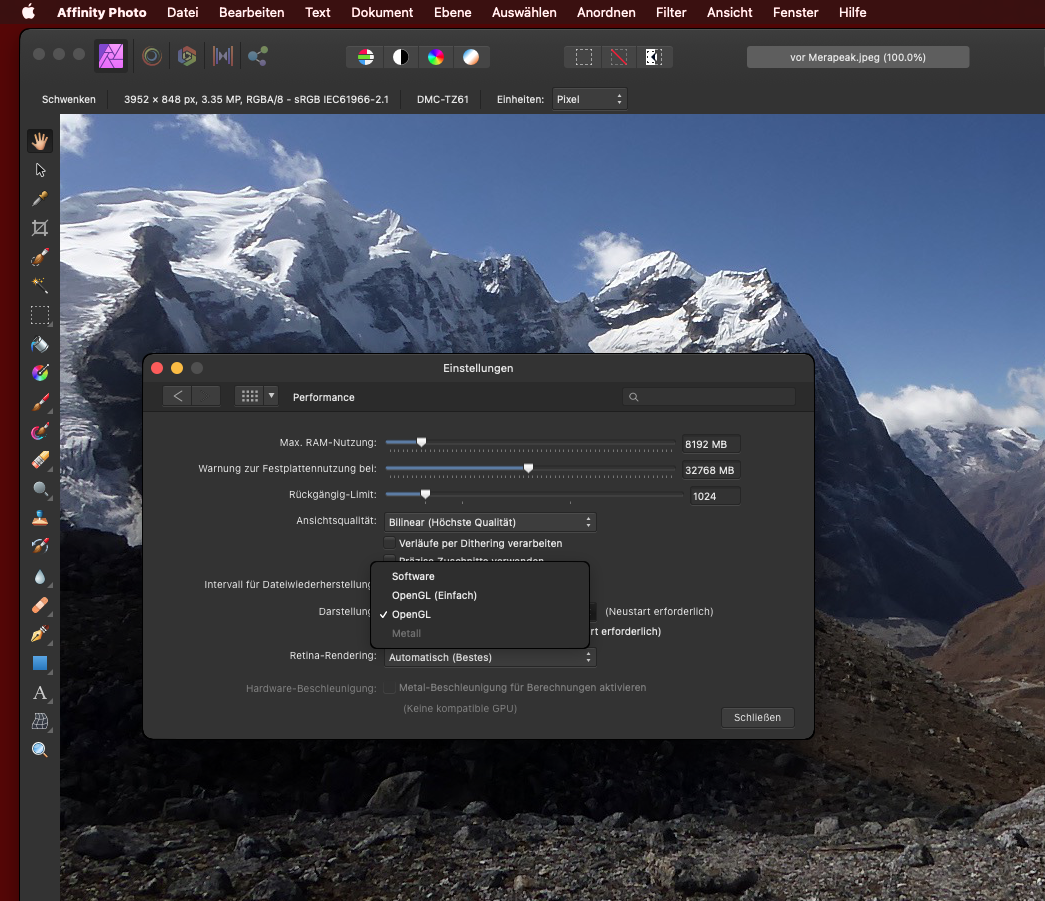This screenshot has height=901, width=1045.
Task: Apply Auto White Balance from toolbar
Action: point(471,57)
